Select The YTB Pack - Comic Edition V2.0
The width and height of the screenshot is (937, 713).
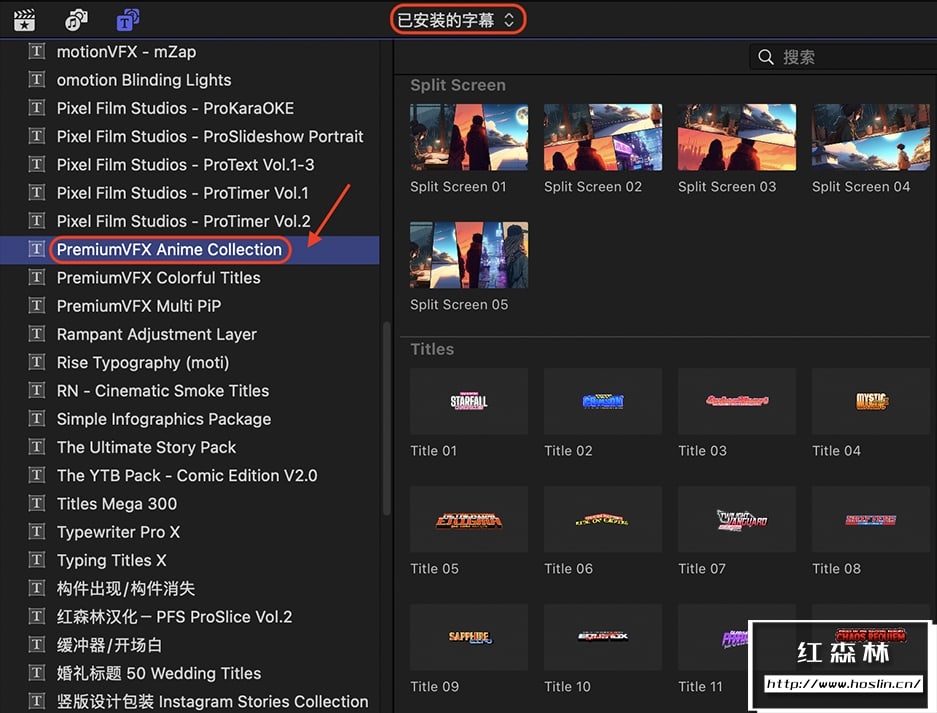coord(189,476)
